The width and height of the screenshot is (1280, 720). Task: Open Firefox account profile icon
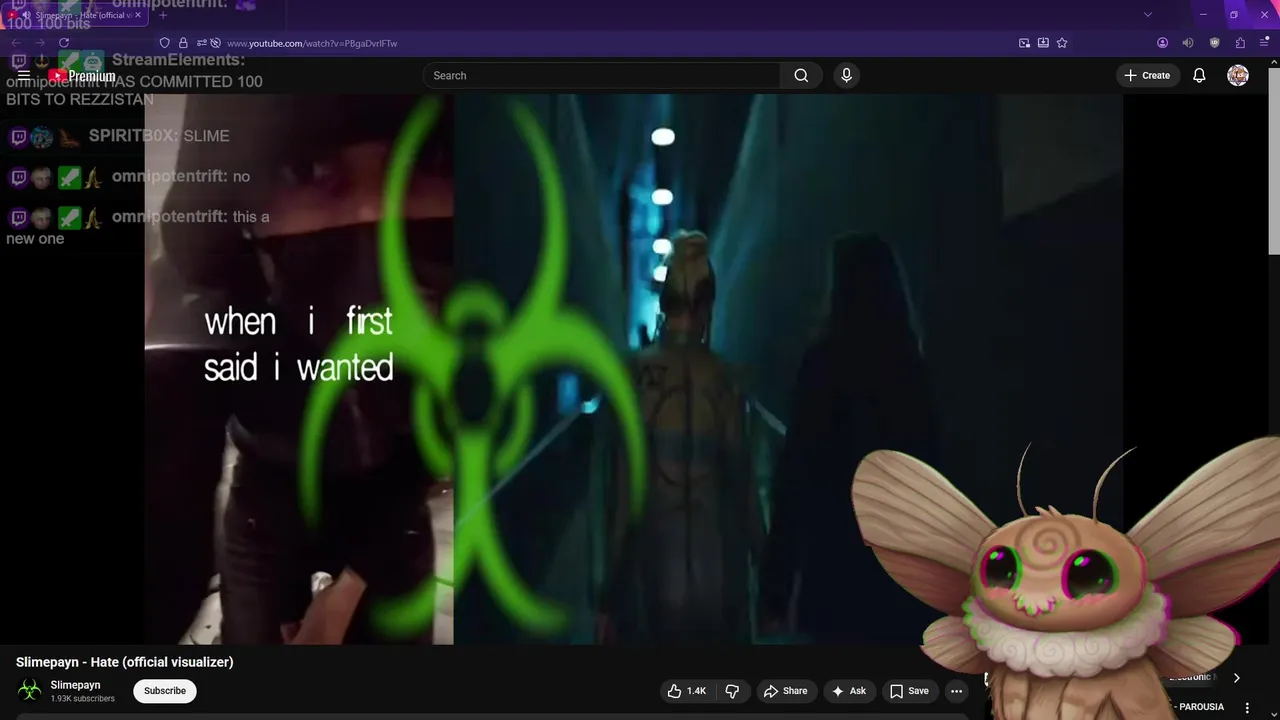pyautogui.click(x=1162, y=43)
